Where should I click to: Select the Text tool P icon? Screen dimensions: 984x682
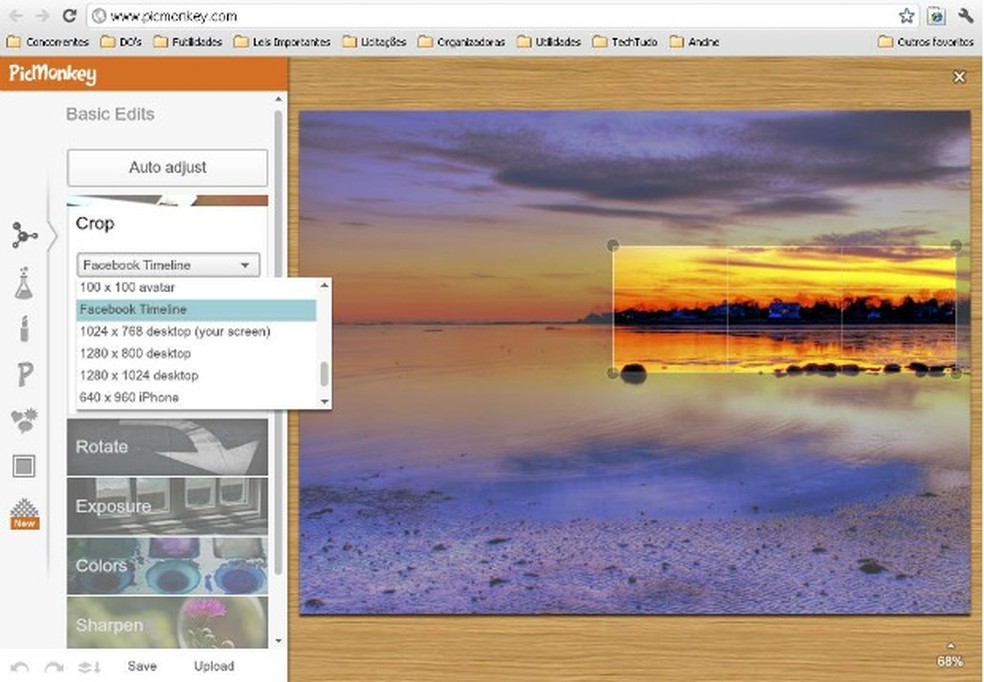[25, 375]
